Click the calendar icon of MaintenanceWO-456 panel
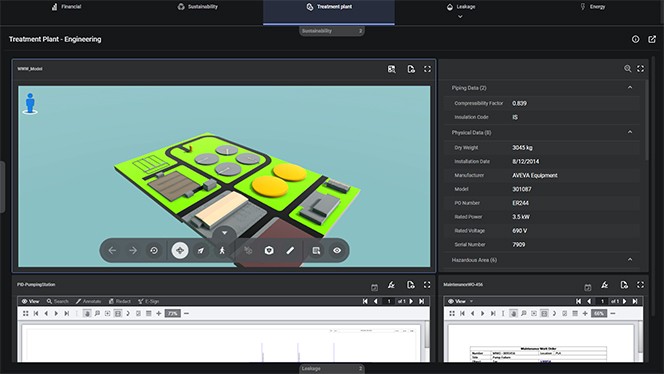 [588, 287]
